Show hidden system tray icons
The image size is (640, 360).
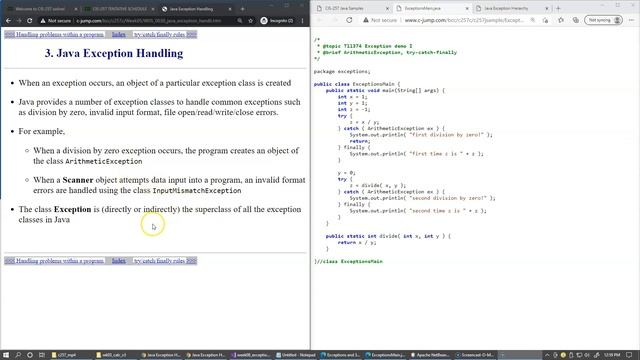tap(547, 355)
